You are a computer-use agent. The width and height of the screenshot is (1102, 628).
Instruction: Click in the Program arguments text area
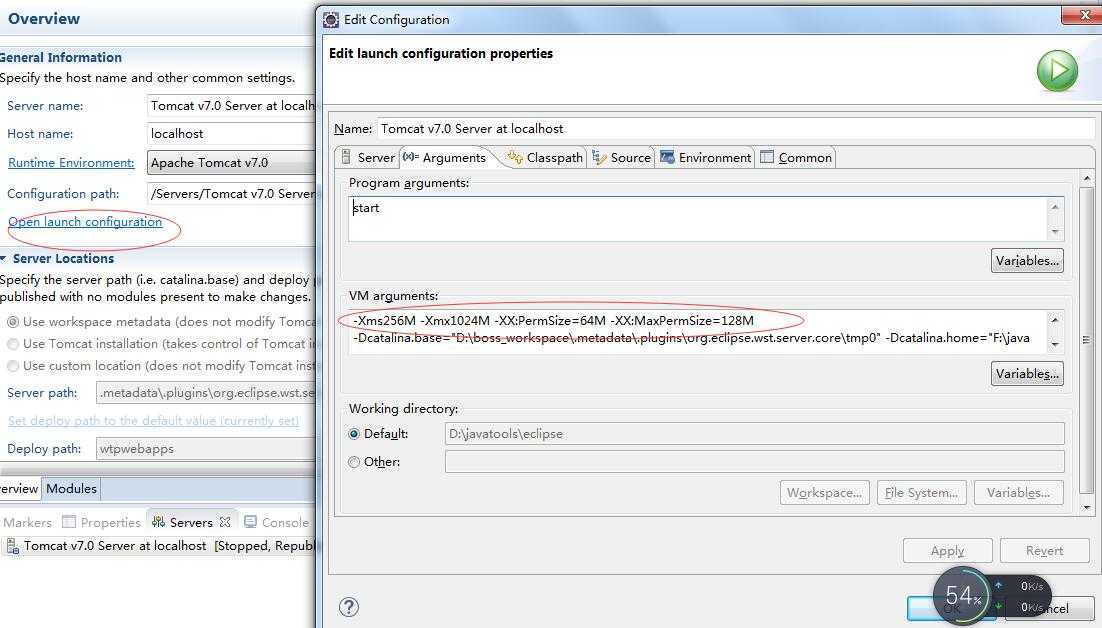click(x=698, y=219)
